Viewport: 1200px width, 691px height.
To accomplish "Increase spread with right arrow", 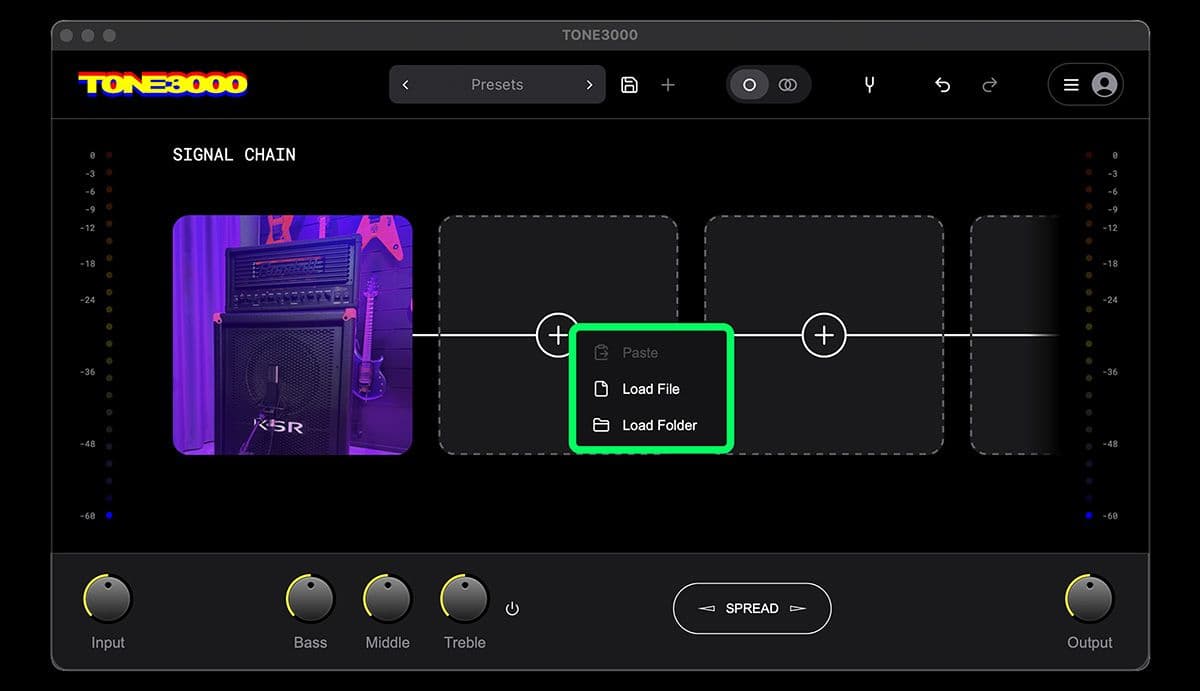I will tap(798, 608).
